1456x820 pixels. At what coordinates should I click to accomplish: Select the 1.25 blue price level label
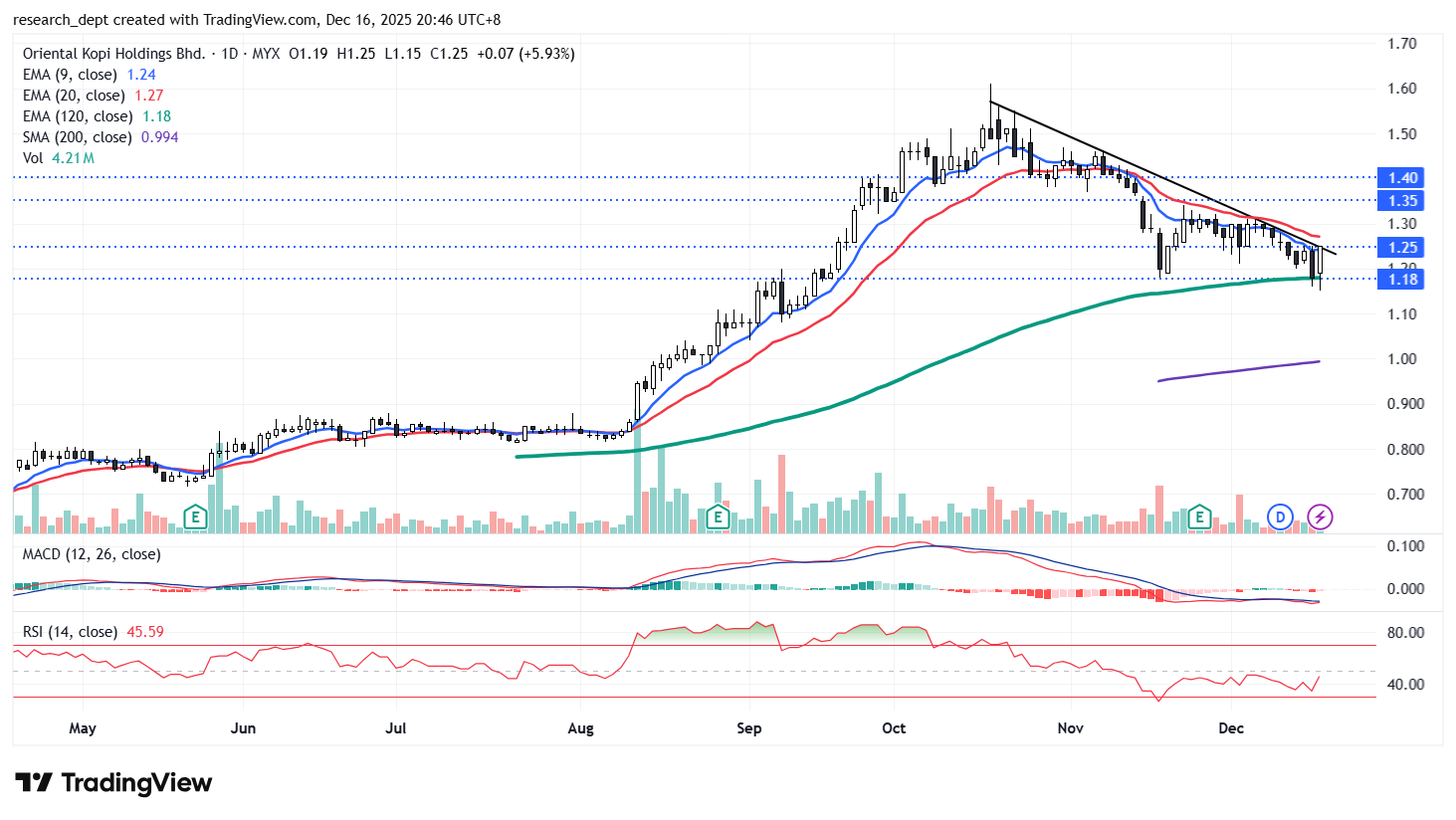pos(1402,248)
